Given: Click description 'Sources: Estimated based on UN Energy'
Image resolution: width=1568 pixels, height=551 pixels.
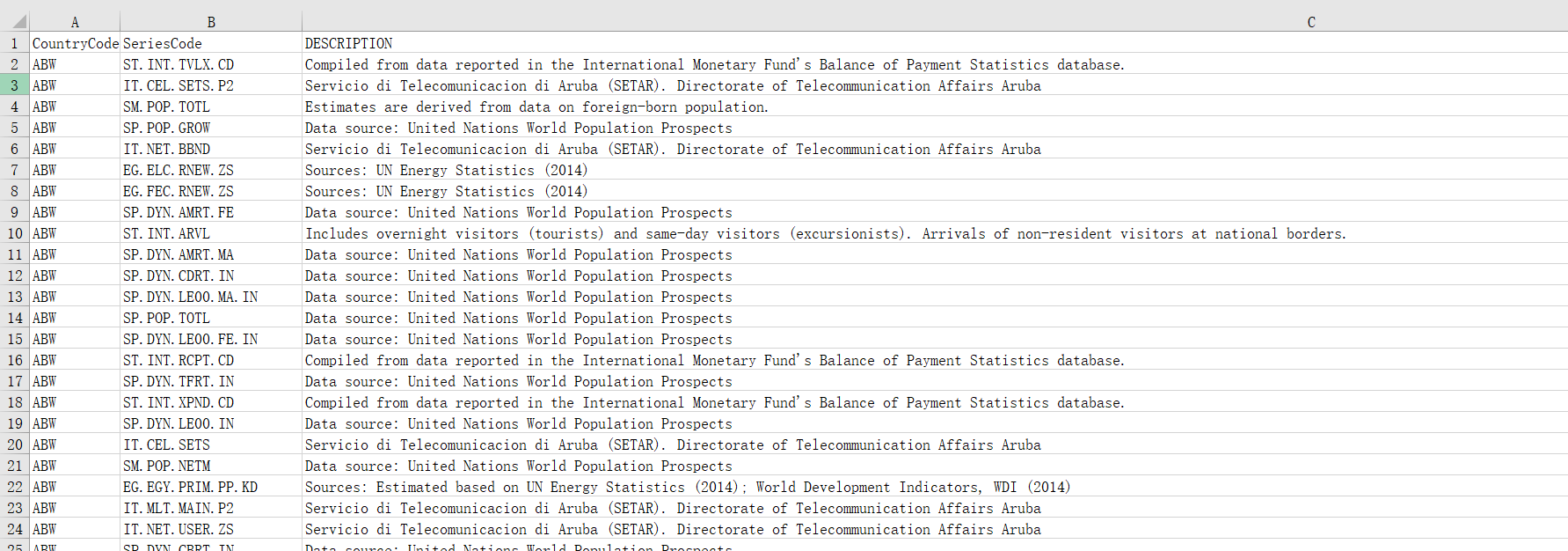Looking at the screenshot, I should click(x=687, y=487).
